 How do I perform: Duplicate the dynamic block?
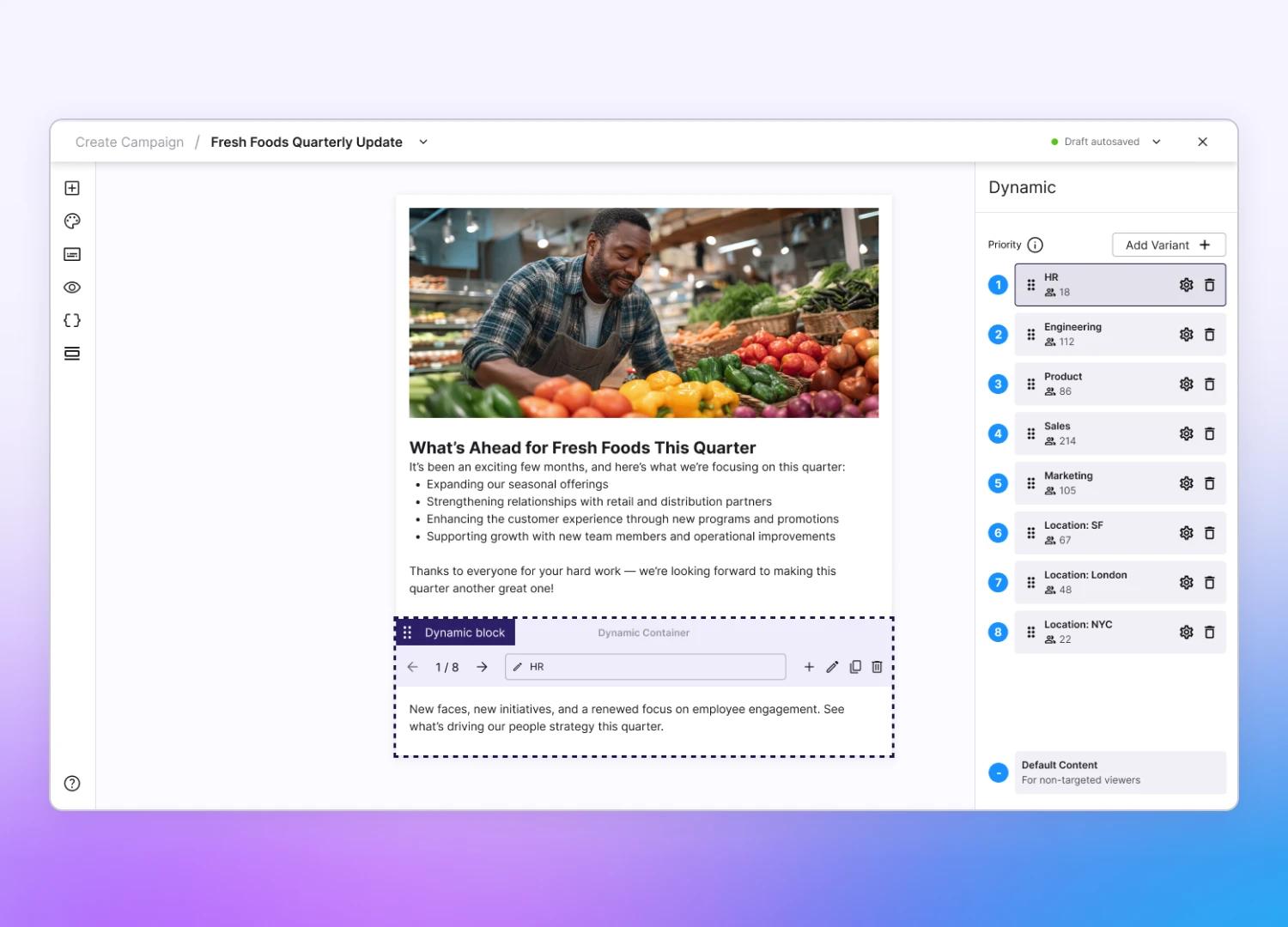854,666
